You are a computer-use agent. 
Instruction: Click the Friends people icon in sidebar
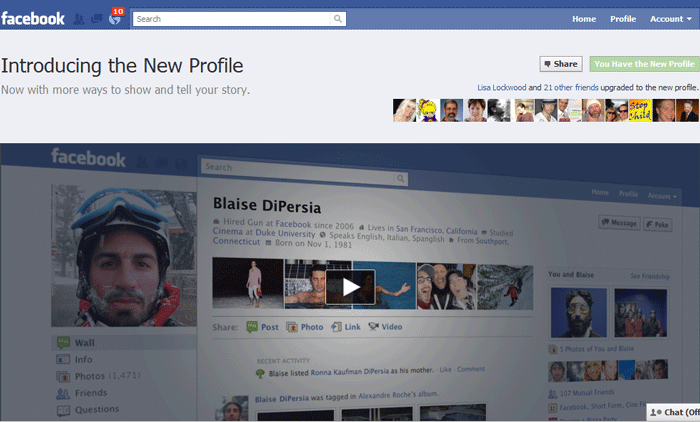(x=63, y=393)
